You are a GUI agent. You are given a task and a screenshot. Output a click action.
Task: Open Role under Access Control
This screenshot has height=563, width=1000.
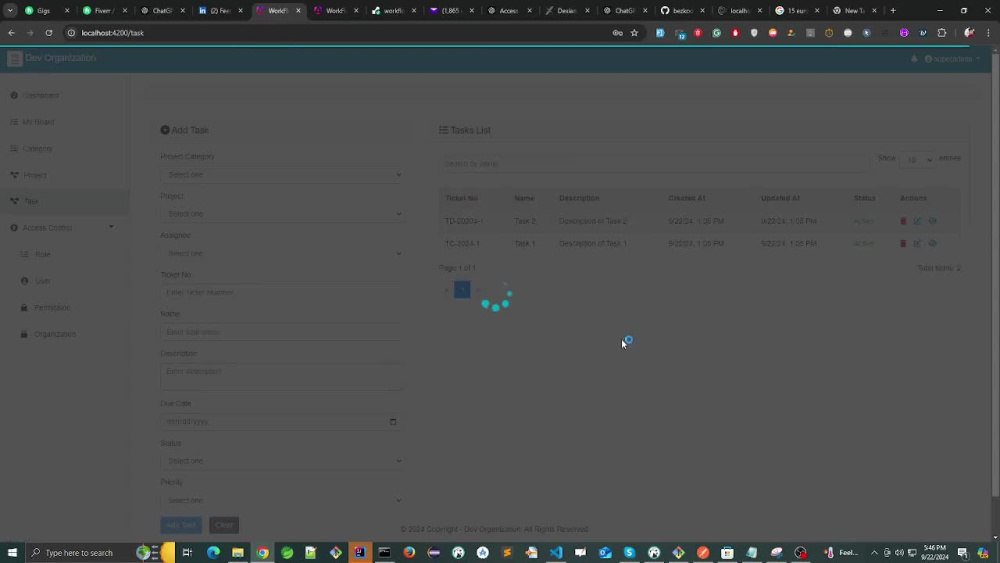[x=64, y=254]
